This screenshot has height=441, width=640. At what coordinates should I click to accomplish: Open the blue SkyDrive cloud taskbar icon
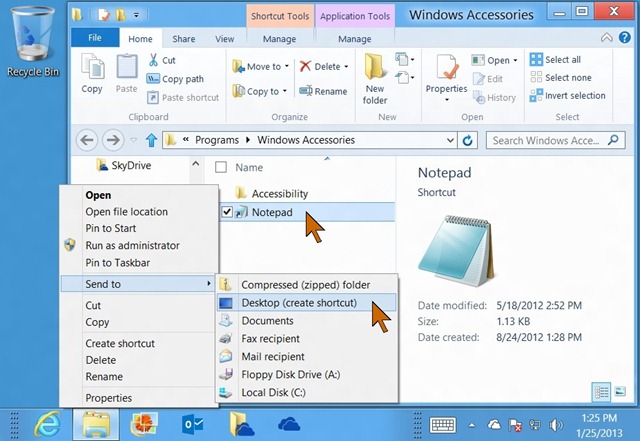tap(289, 425)
